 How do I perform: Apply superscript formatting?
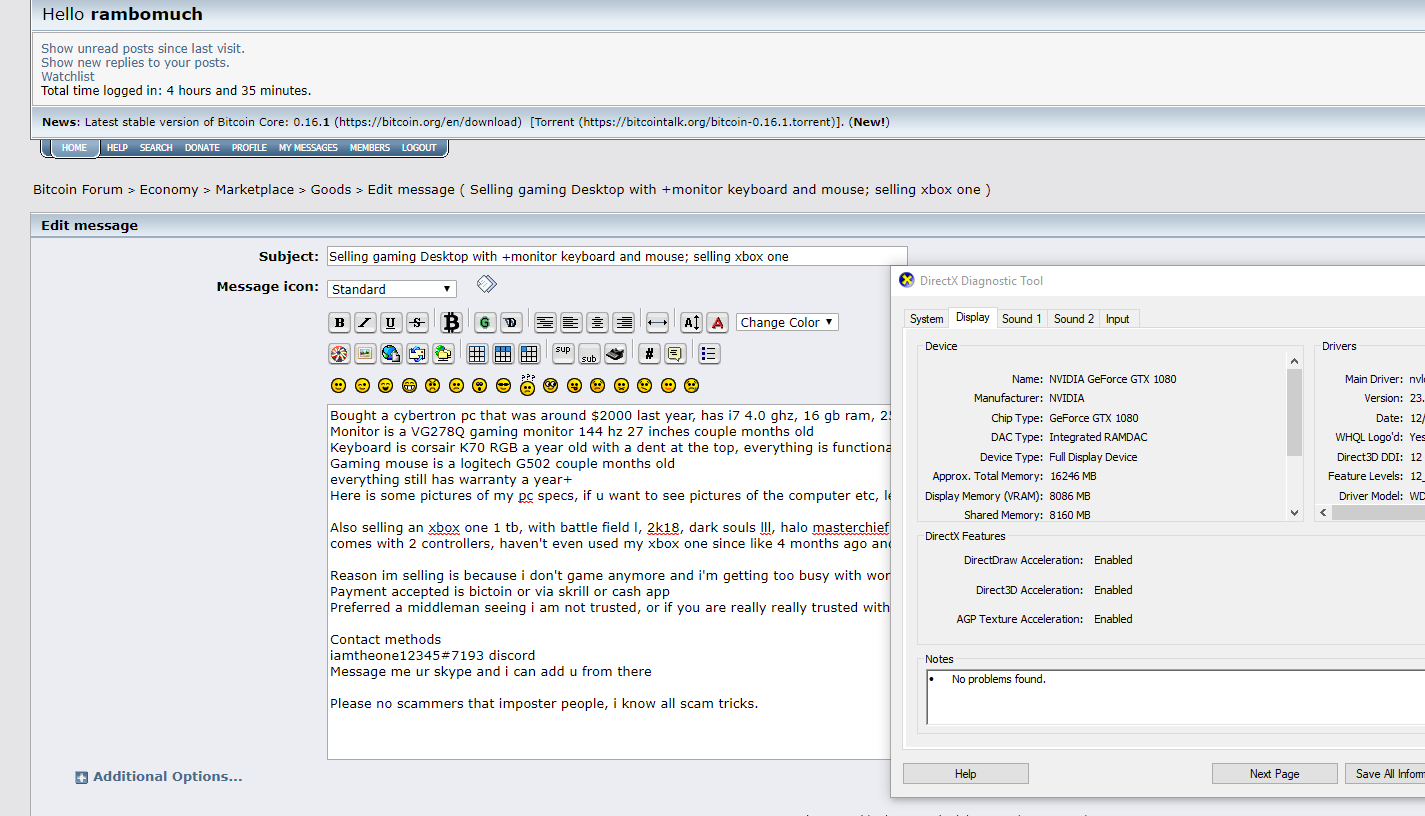[563, 353]
